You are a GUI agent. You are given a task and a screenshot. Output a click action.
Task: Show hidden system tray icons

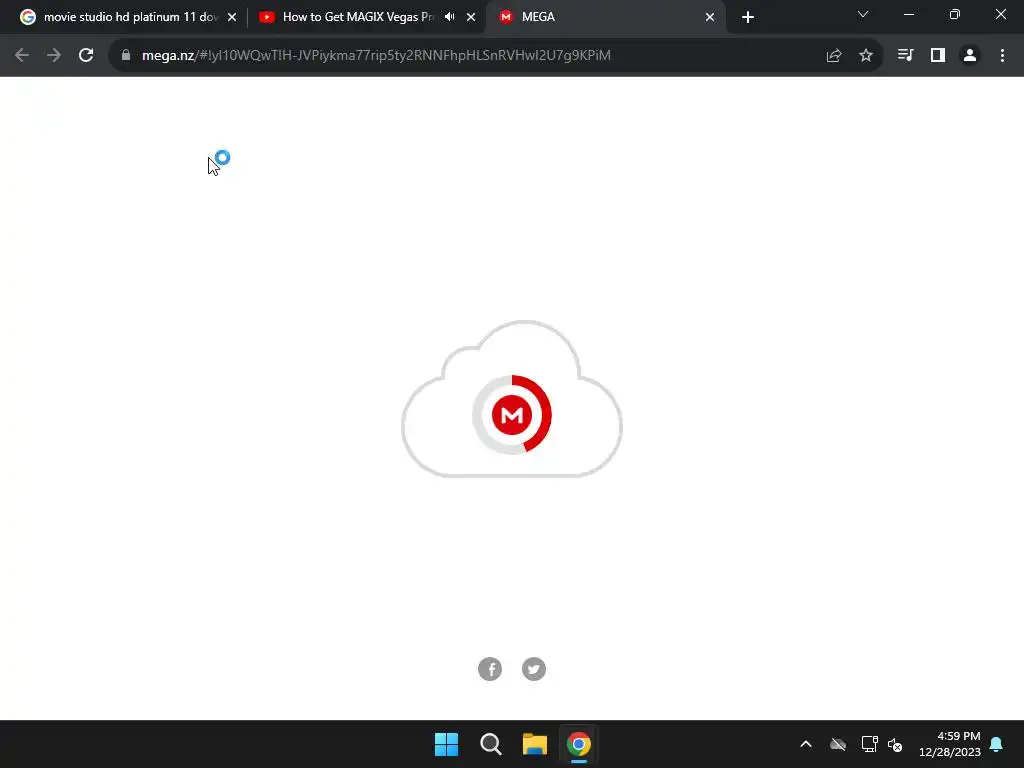[x=806, y=744]
